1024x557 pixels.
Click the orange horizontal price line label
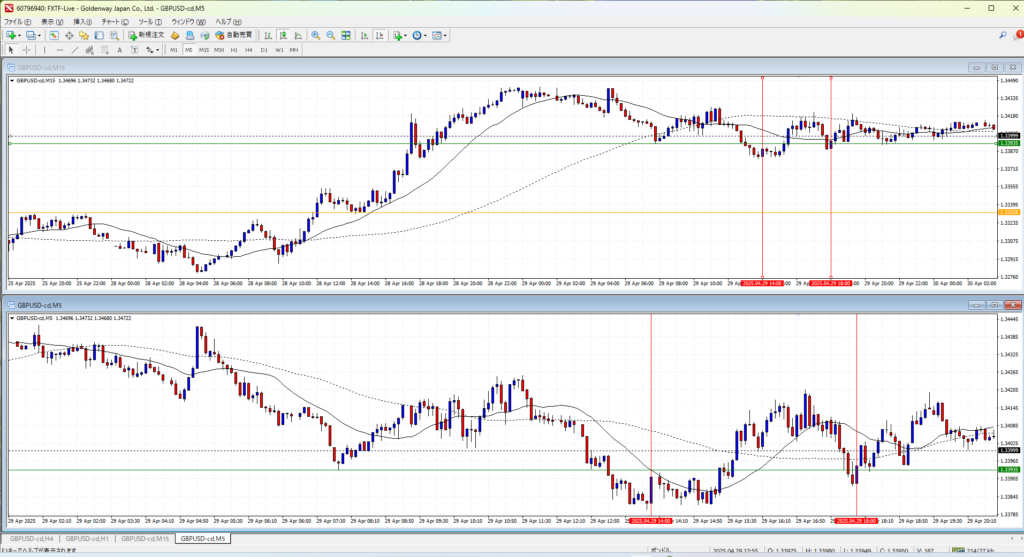click(x=1010, y=212)
